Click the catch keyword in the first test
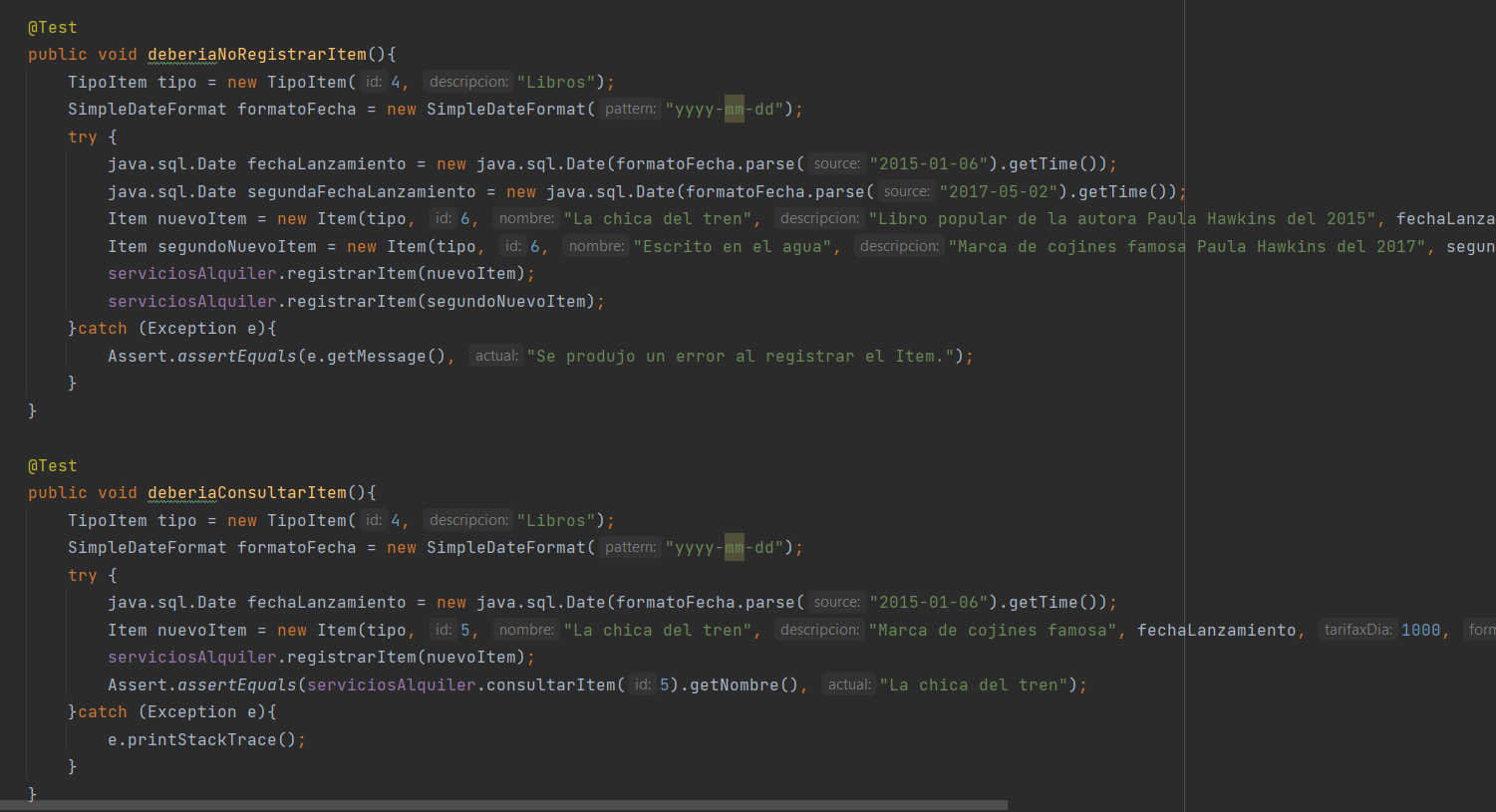 tap(103, 328)
